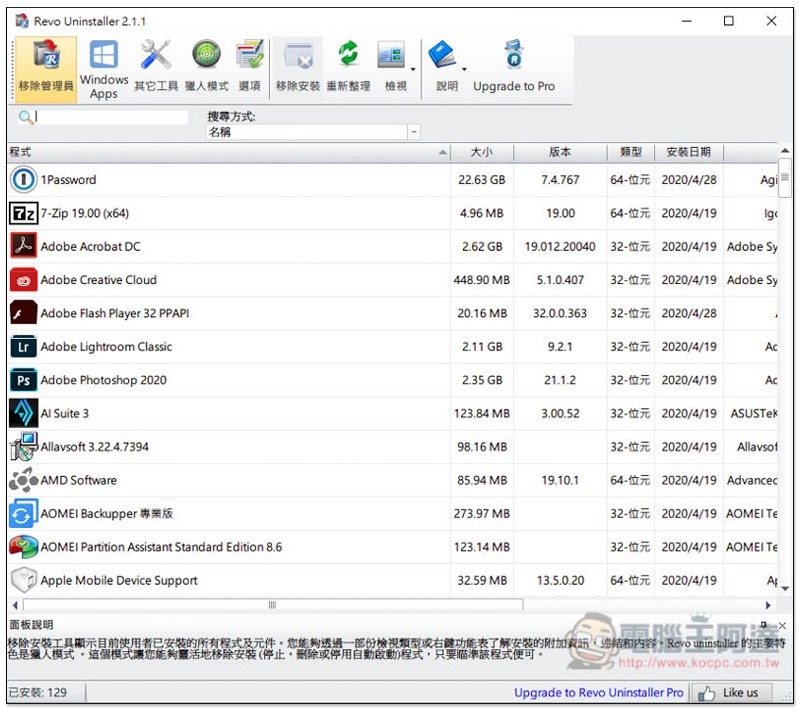Expand the 搜尋方式 名稱 combo box
Image resolution: width=800 pixels, height=712 pixels.
pos(413,132)
